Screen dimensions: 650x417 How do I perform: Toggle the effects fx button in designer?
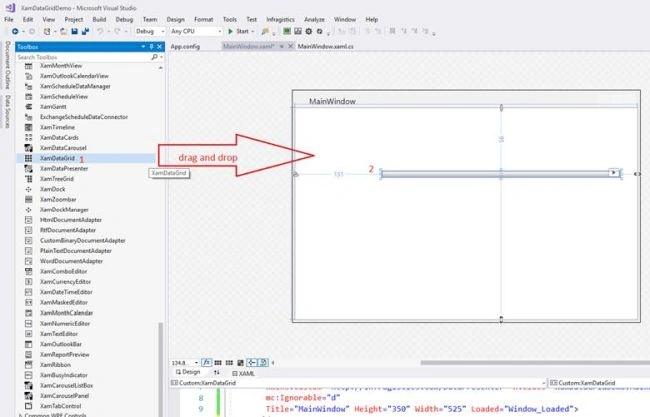(x=206, y=363)
